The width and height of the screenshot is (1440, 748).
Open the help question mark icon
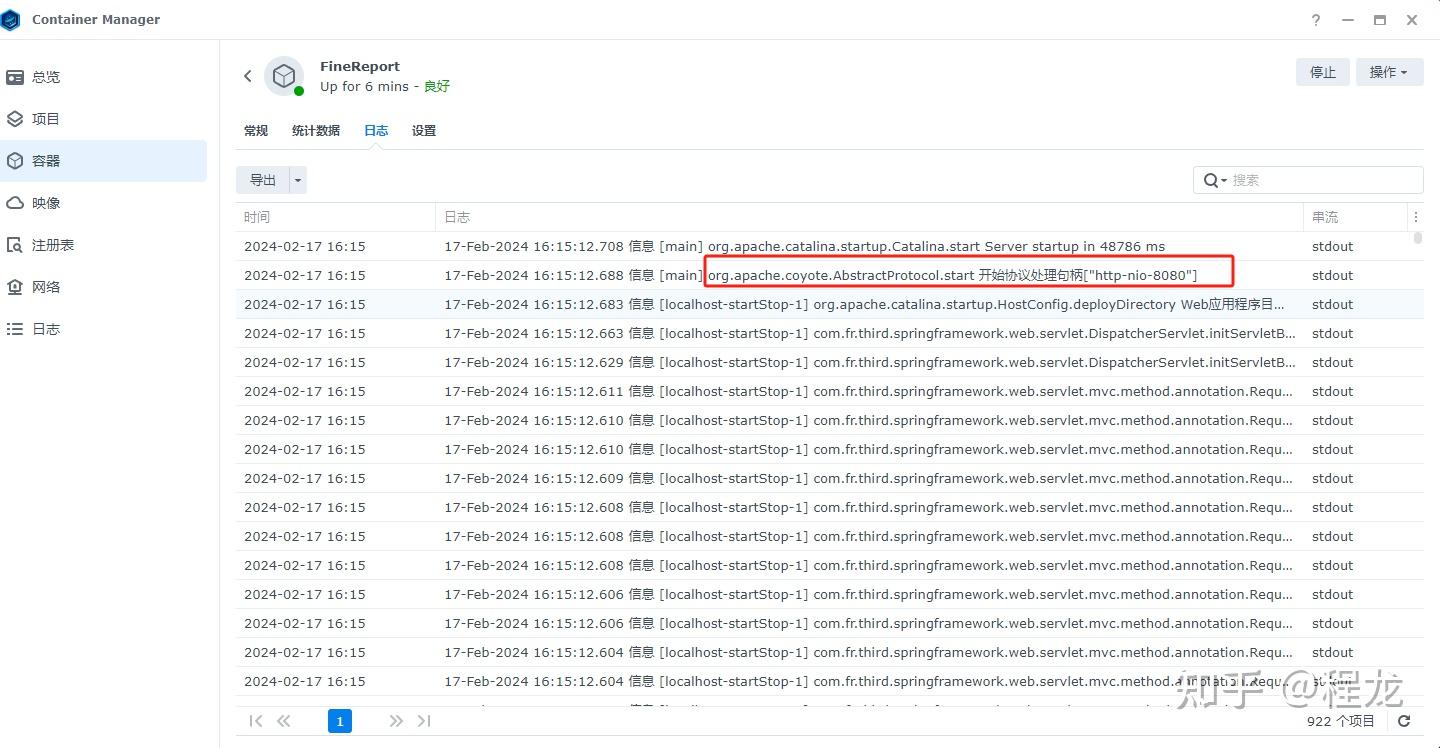[x=1315, y=19]
